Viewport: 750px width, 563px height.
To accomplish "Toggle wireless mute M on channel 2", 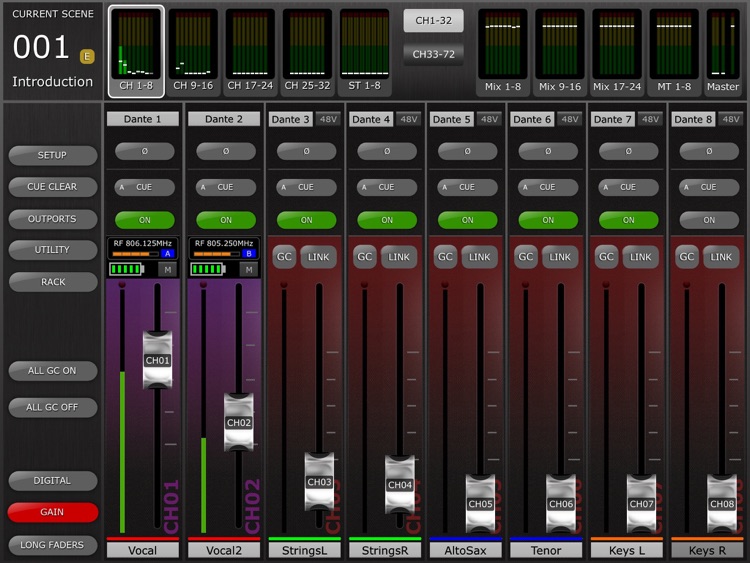I will coord(249,270).
